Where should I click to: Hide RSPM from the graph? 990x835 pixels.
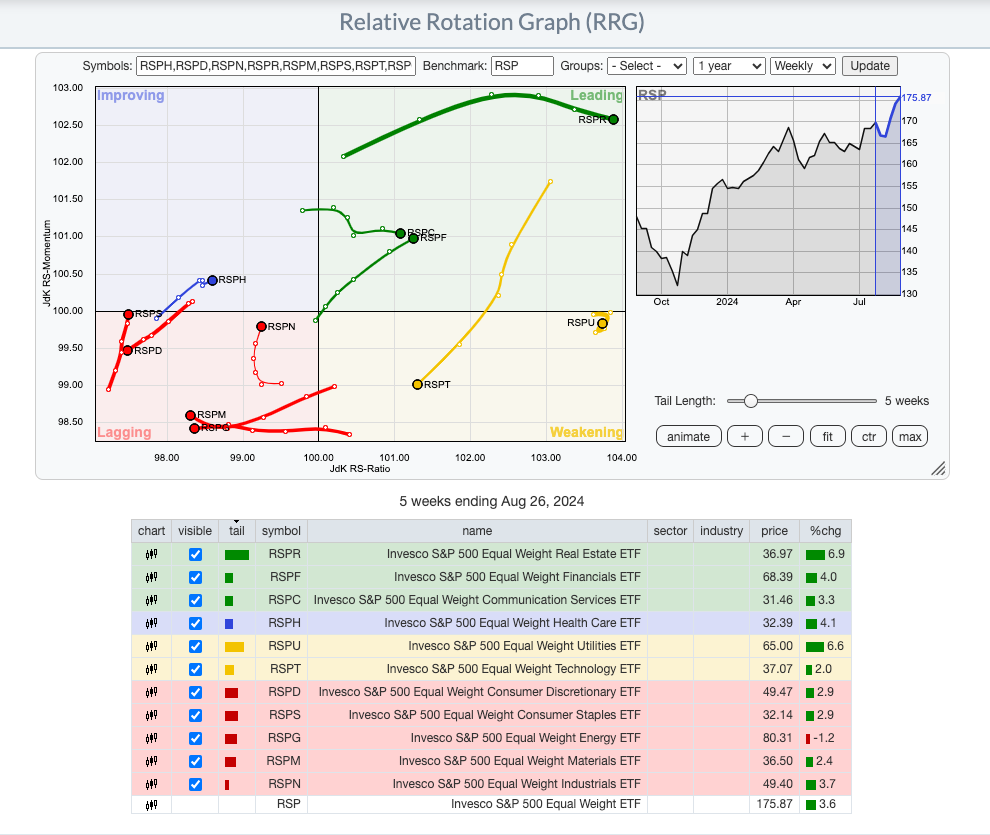(x=196, y=761)
